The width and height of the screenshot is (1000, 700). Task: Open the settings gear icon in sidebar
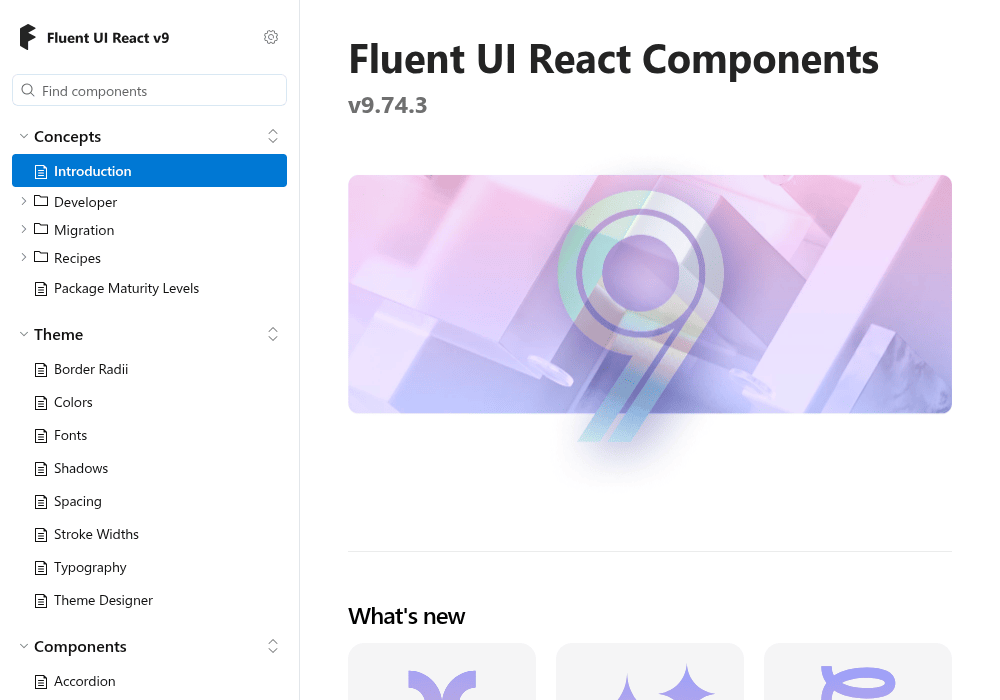(271, 37)
